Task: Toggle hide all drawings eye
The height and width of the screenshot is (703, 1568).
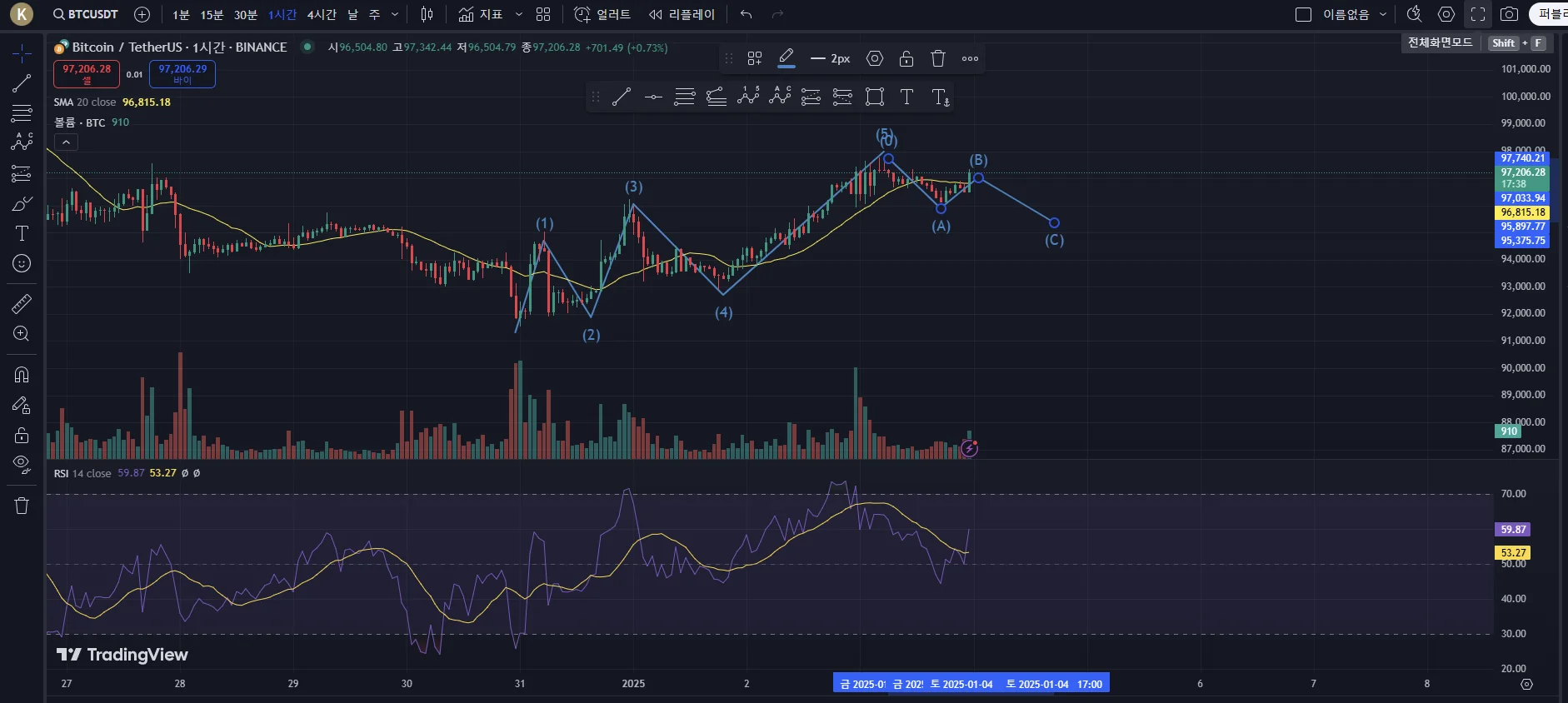Action: 22,464
